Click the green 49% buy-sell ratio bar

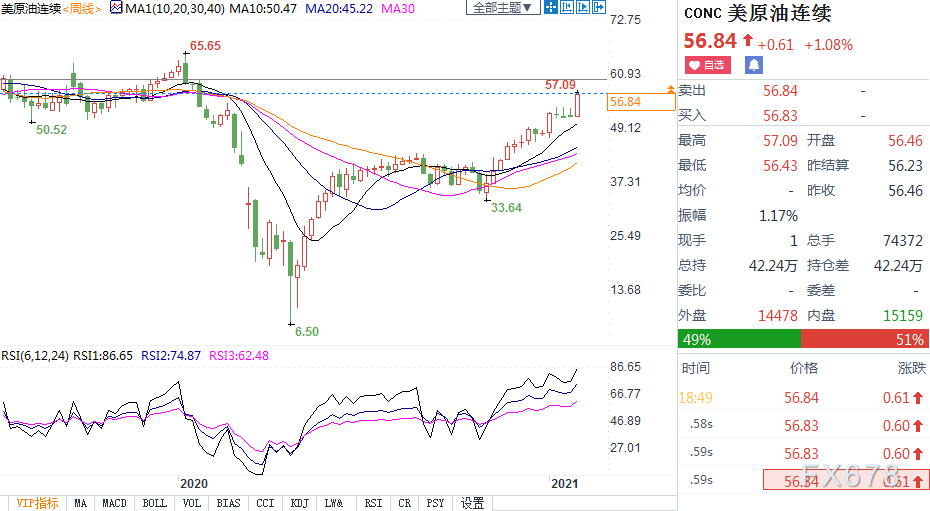pos(739,340)
